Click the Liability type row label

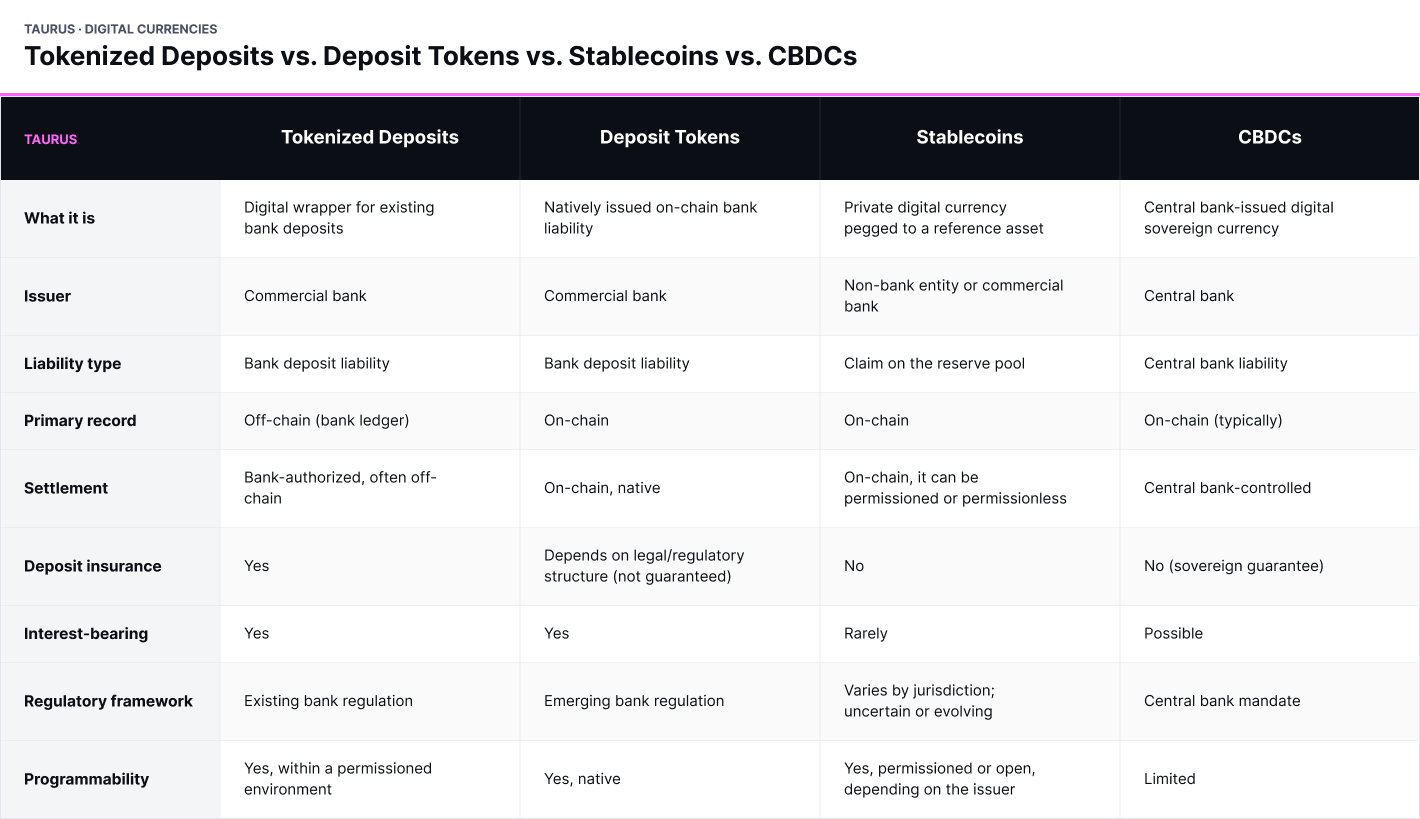click(x=72, y=364)
